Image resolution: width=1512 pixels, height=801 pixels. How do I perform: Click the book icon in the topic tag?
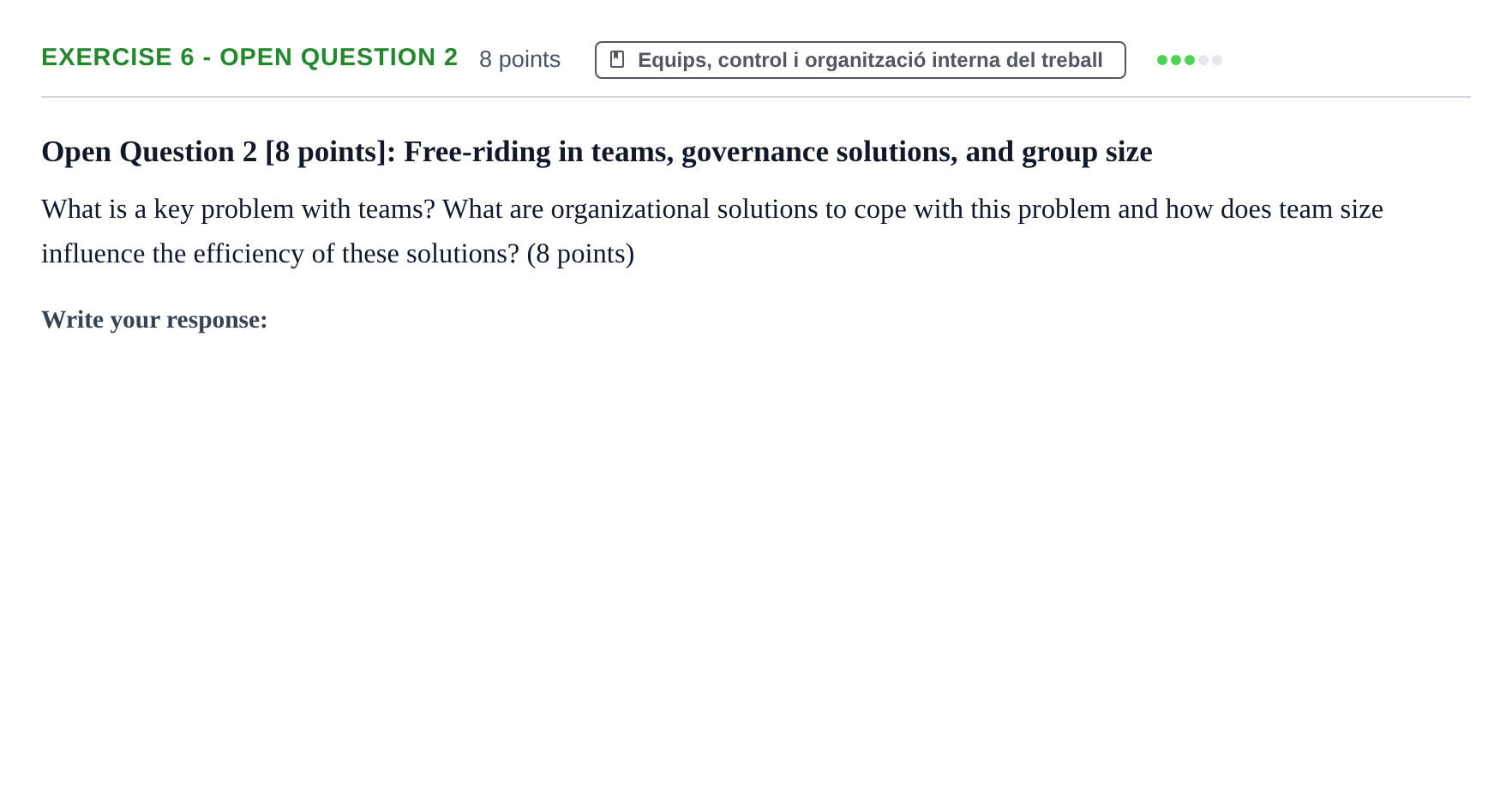[617, 59]
